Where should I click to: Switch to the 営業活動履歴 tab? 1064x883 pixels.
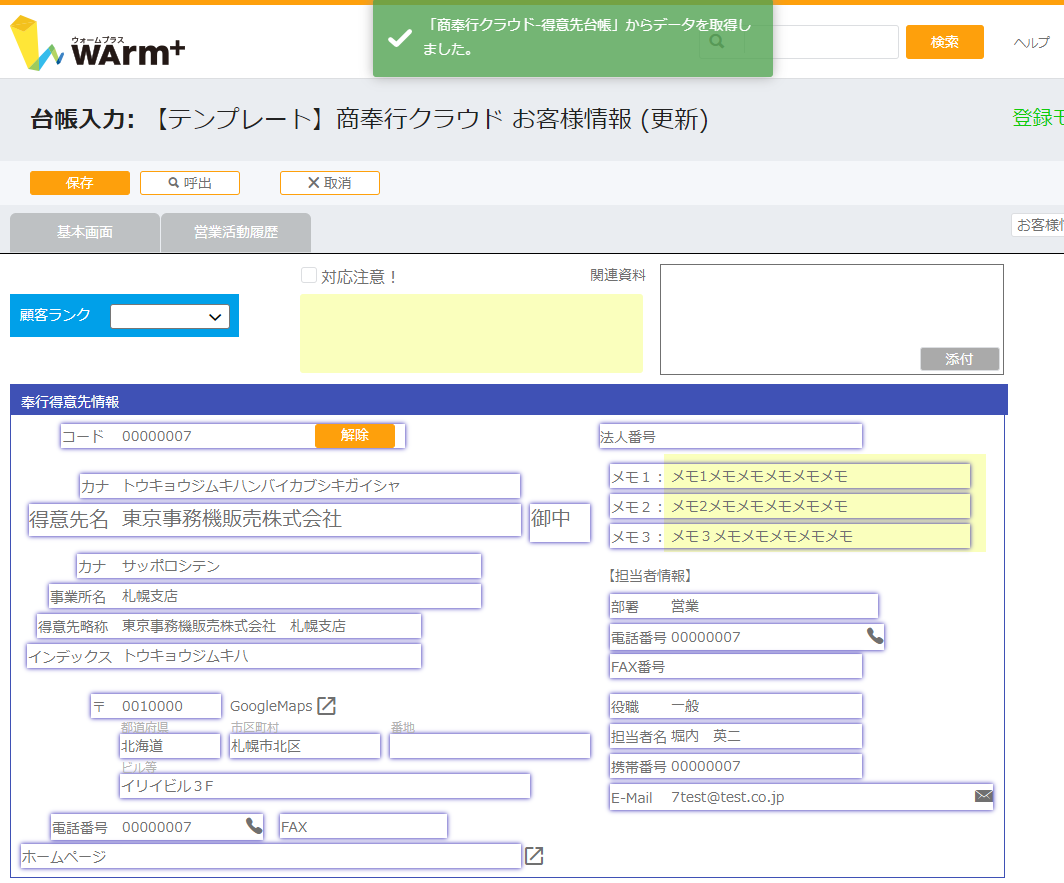[x=236, y=232]
